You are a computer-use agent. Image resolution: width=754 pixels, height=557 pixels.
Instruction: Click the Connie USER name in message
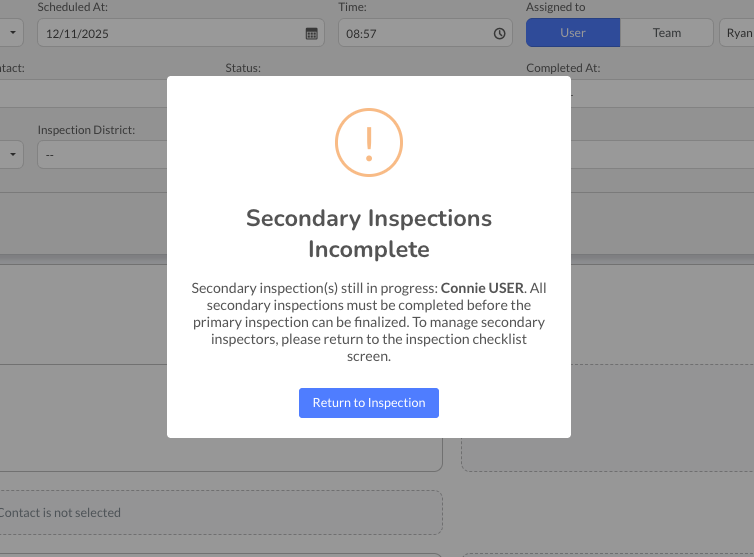point(482,288)
